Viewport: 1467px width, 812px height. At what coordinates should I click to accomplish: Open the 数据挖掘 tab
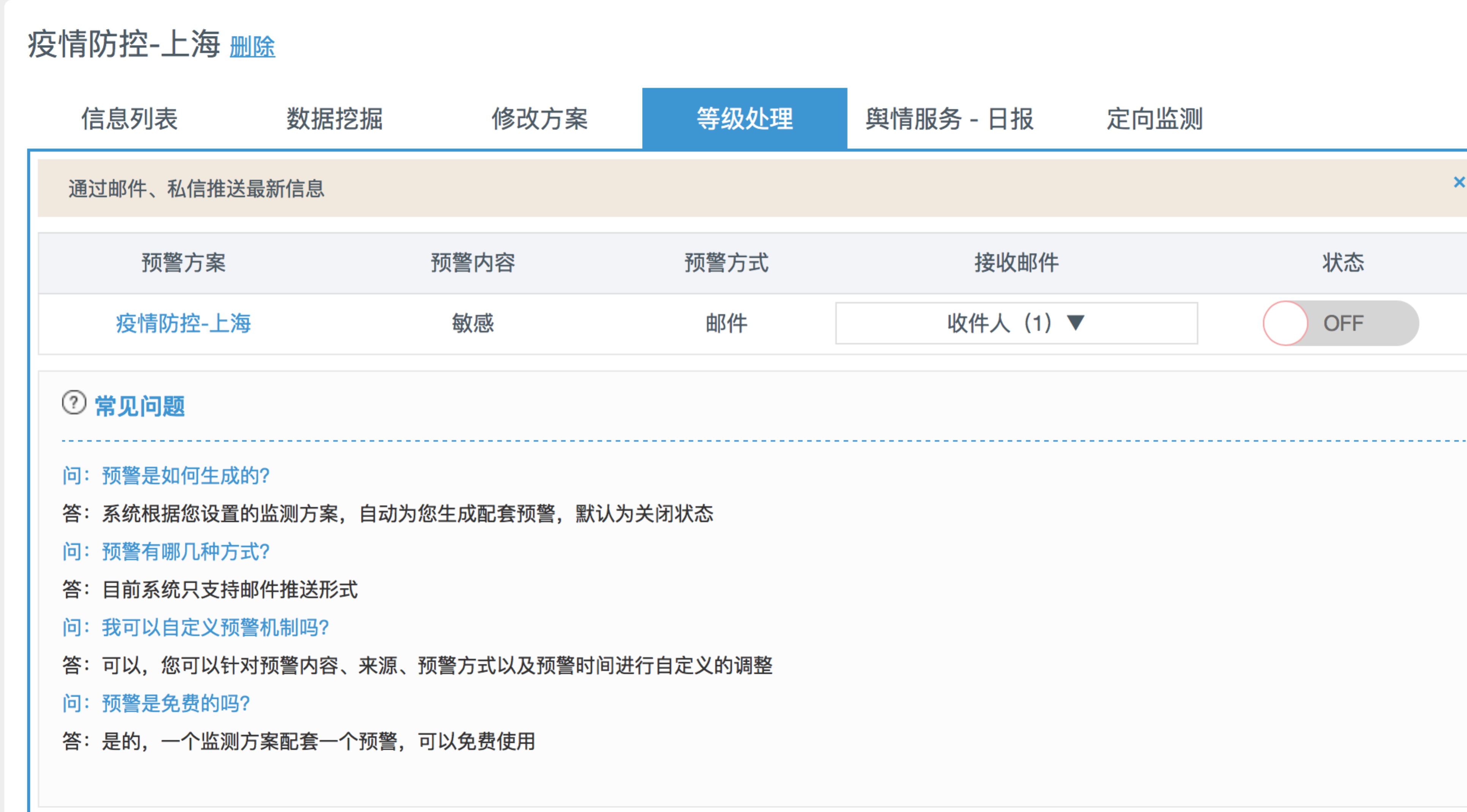334,119
